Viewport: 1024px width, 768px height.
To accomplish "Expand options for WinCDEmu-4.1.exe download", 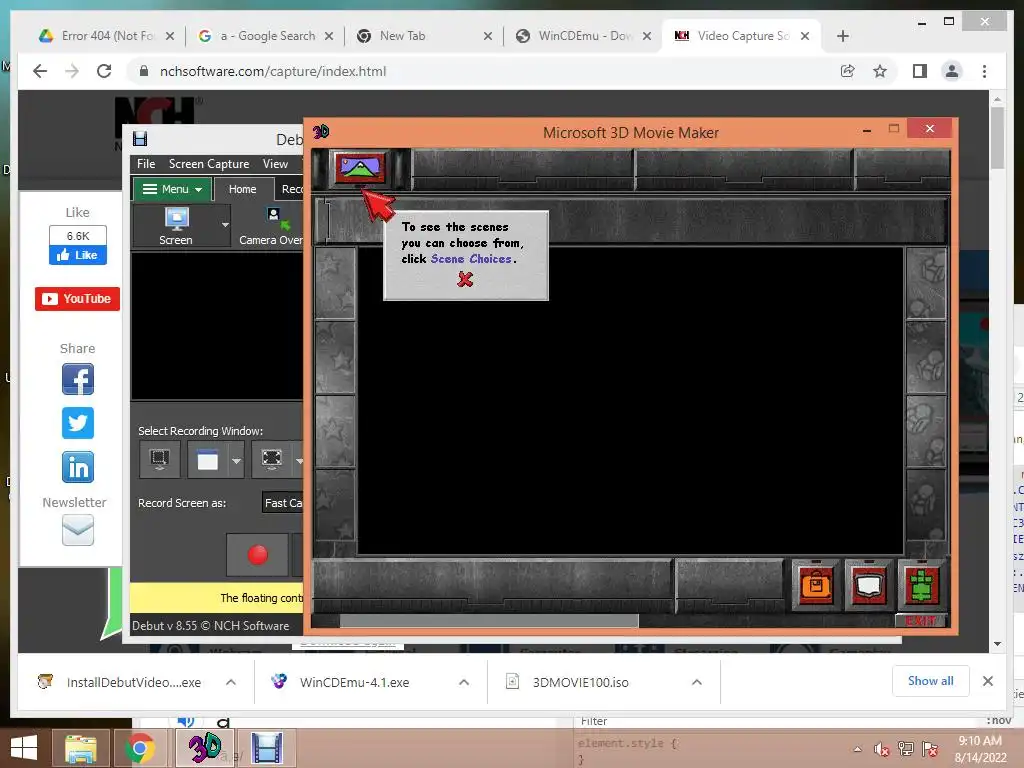I will click(x=464, y=682).
